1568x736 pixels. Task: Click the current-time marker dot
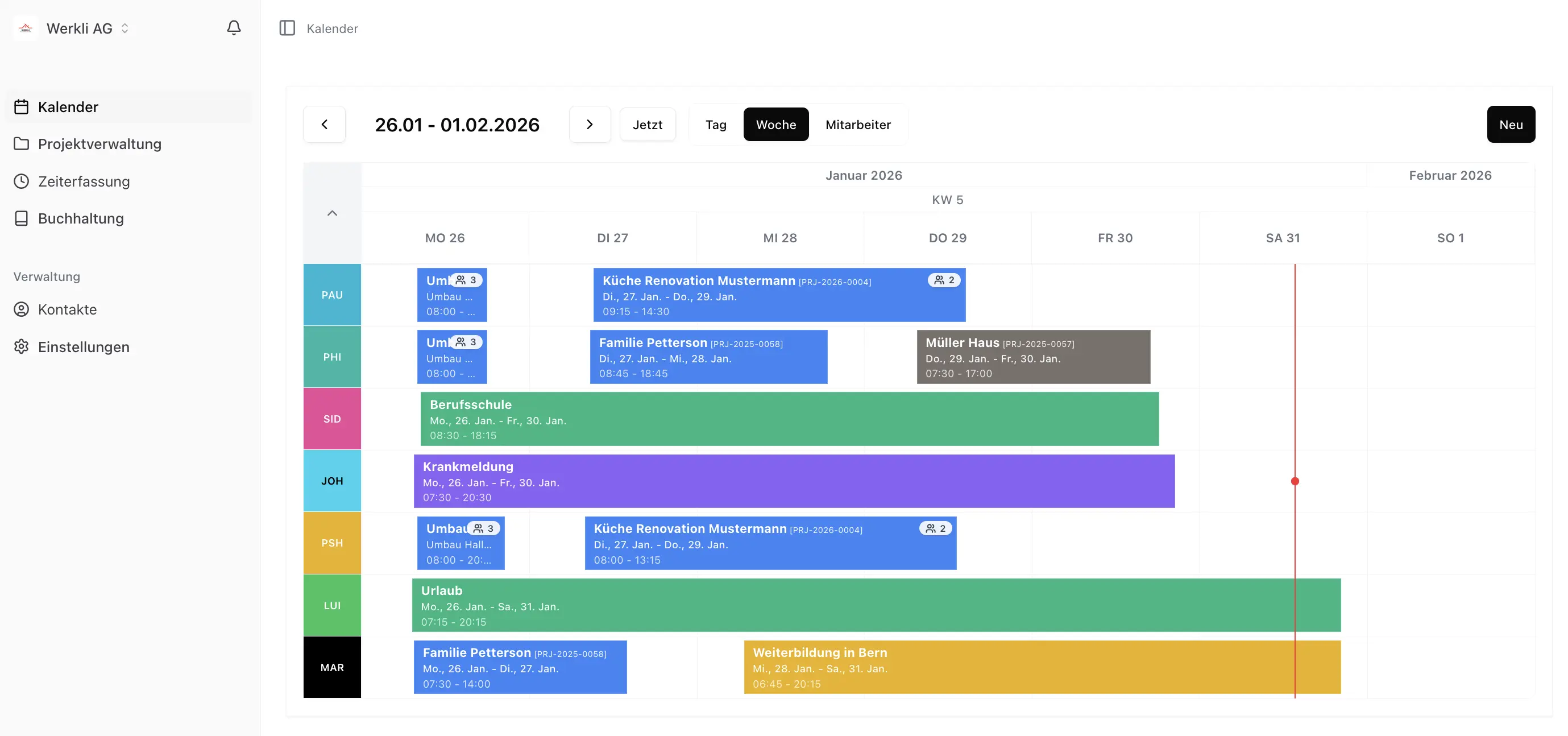click(1295, 482)
